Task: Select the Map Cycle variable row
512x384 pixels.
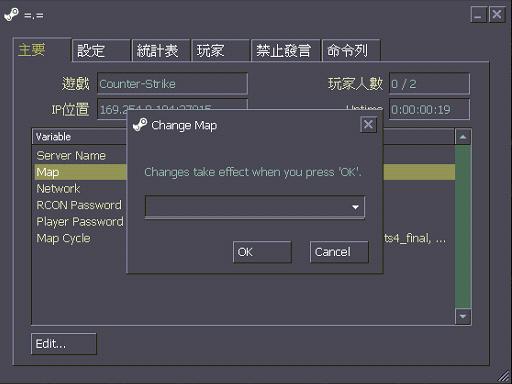Action: [x=80, y=238]
